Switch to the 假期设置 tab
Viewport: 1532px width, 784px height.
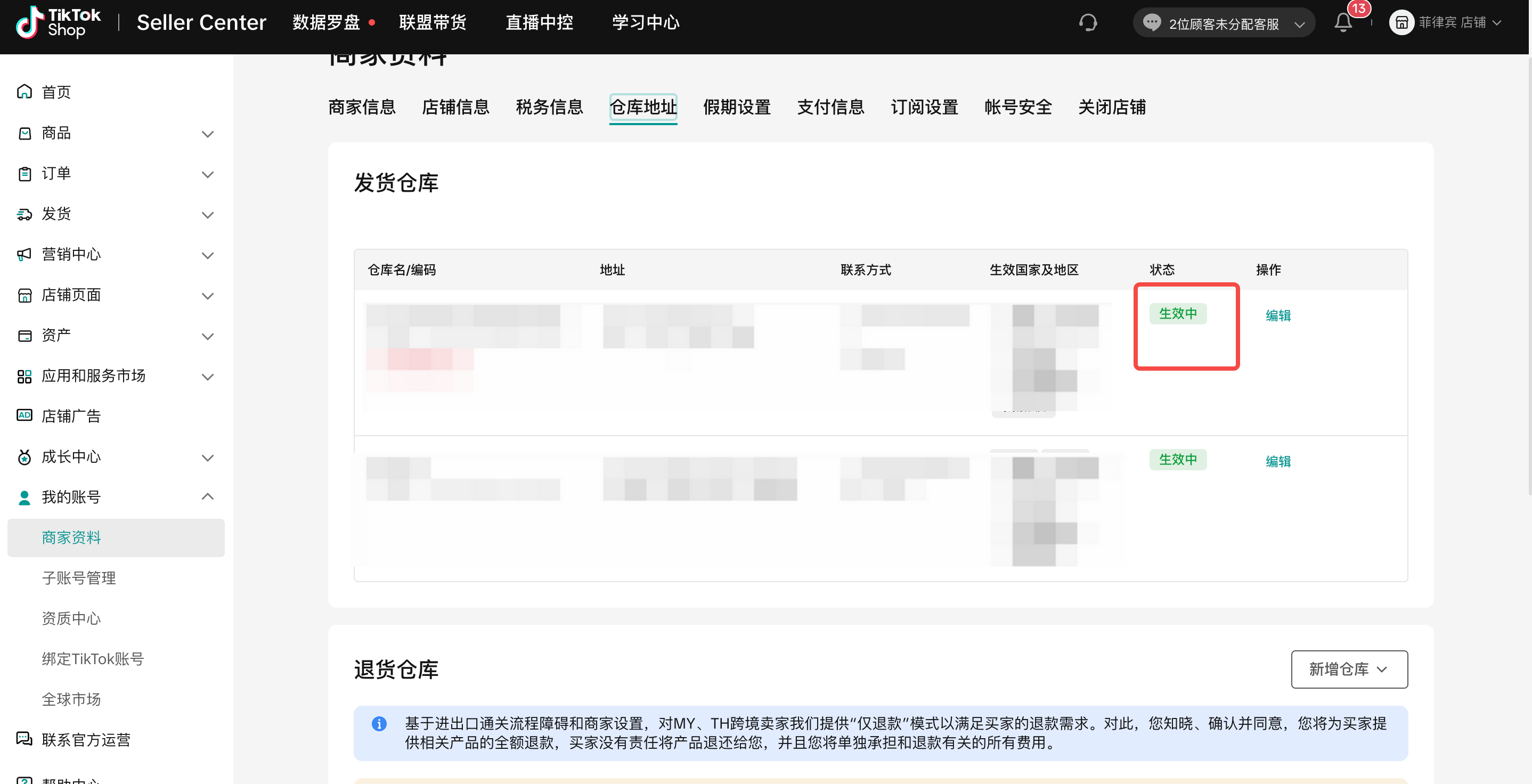(x=736, y=107)
